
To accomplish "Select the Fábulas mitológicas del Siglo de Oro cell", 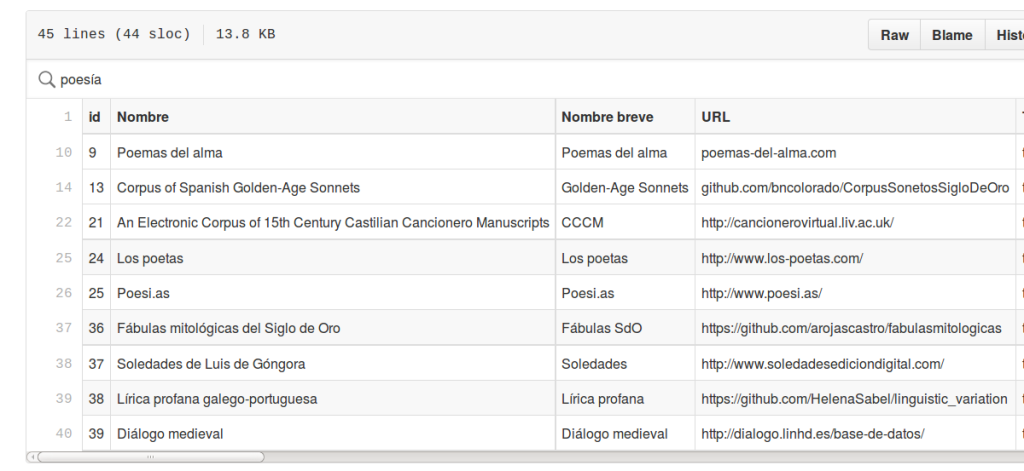I will 333,328.
